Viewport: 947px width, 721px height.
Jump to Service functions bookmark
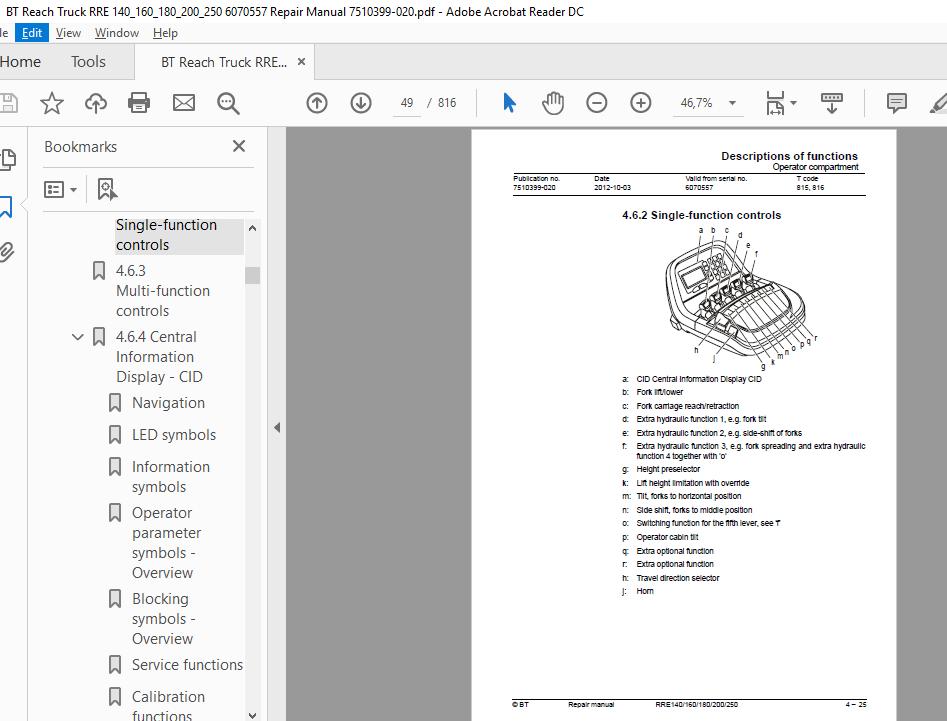click(x=187, y=665)
